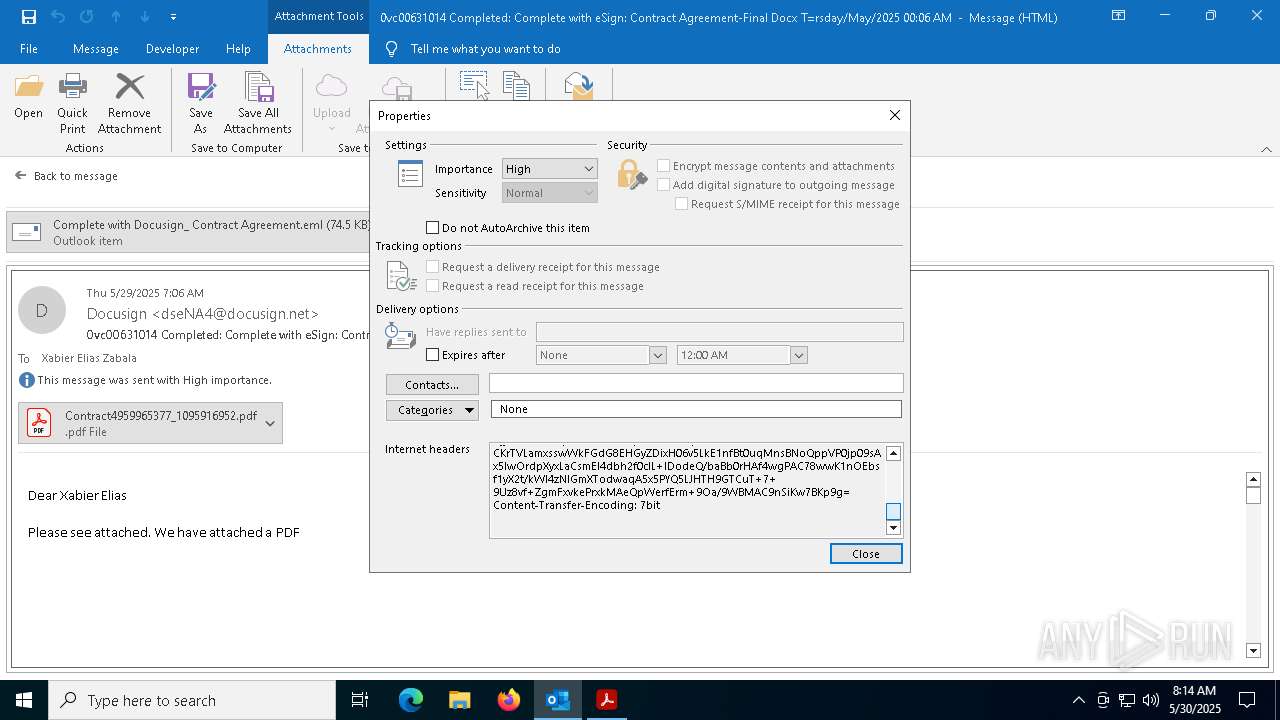Screen dimensions: 1280x720
Task: Click Internet headers scrollbar thumb
Action: (894, 512)
